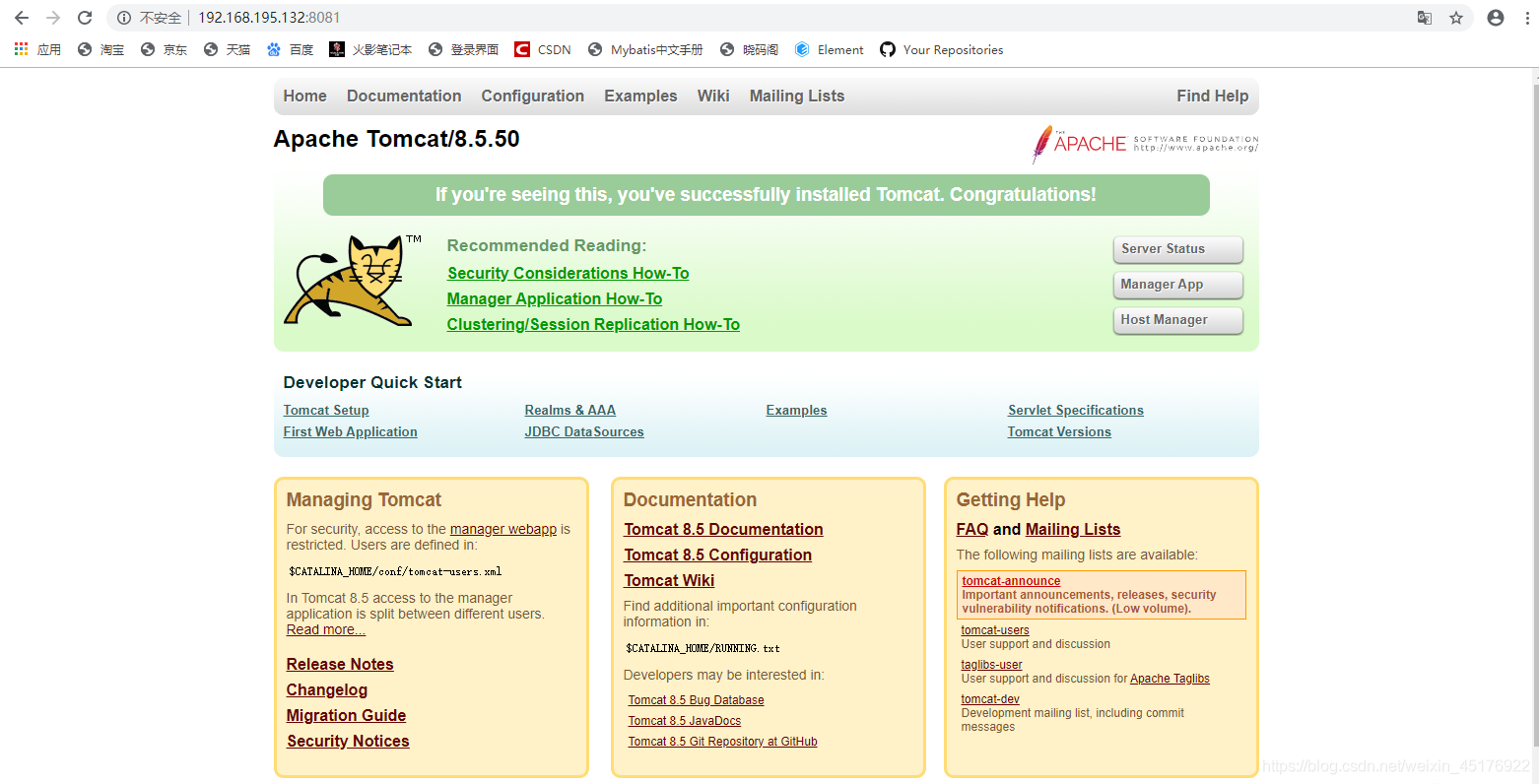Open Tomcat 8.5 JavaDocs link
This screenshot has width=1539, height=784.
pyautogui.click(x=685, y=721)
